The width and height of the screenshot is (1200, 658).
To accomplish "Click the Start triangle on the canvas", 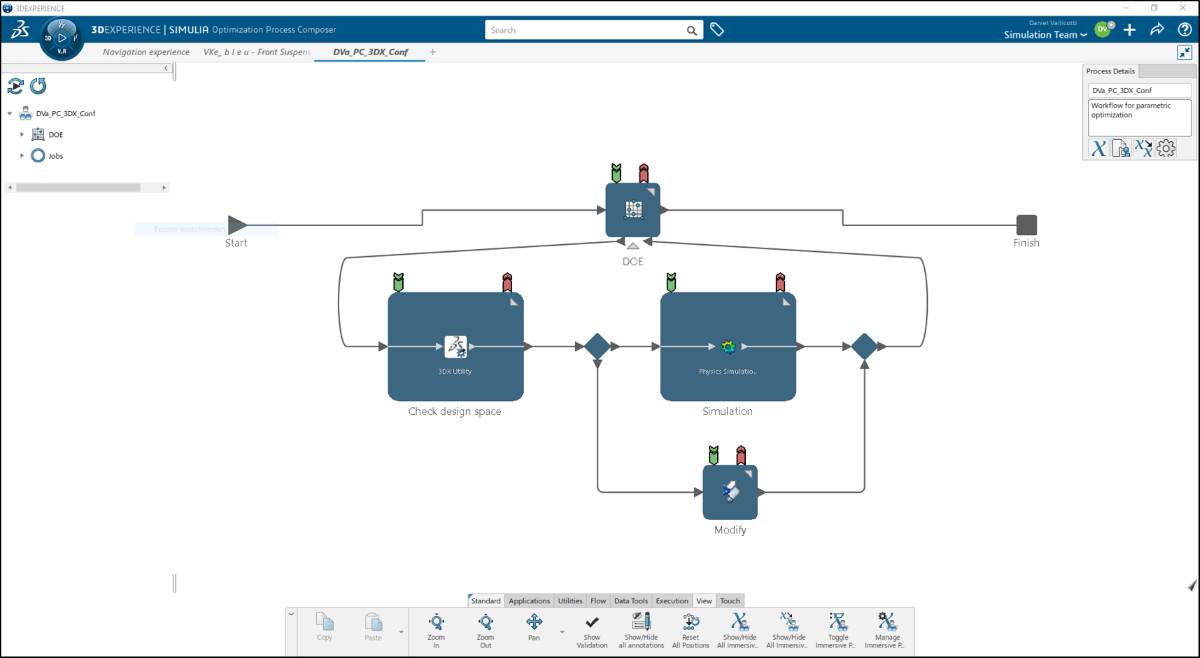I will click(237, 225).
